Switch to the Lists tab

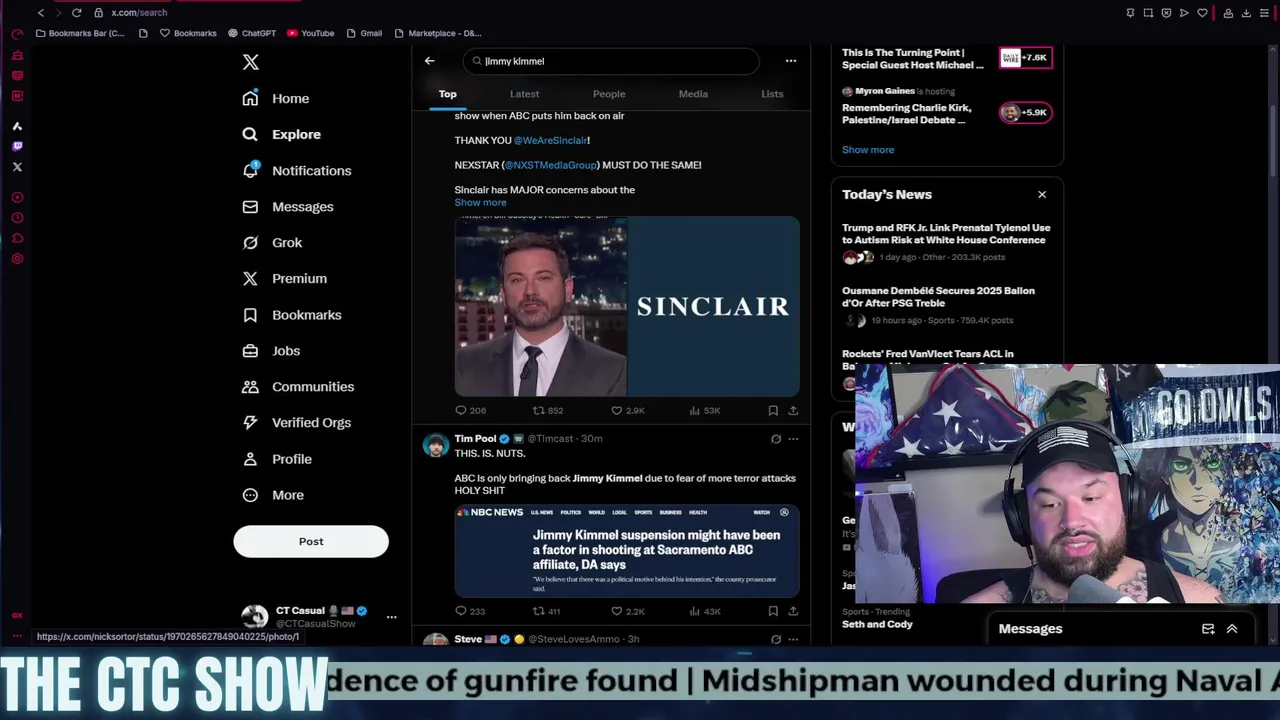pyautogui.click(x=772, y=94)
